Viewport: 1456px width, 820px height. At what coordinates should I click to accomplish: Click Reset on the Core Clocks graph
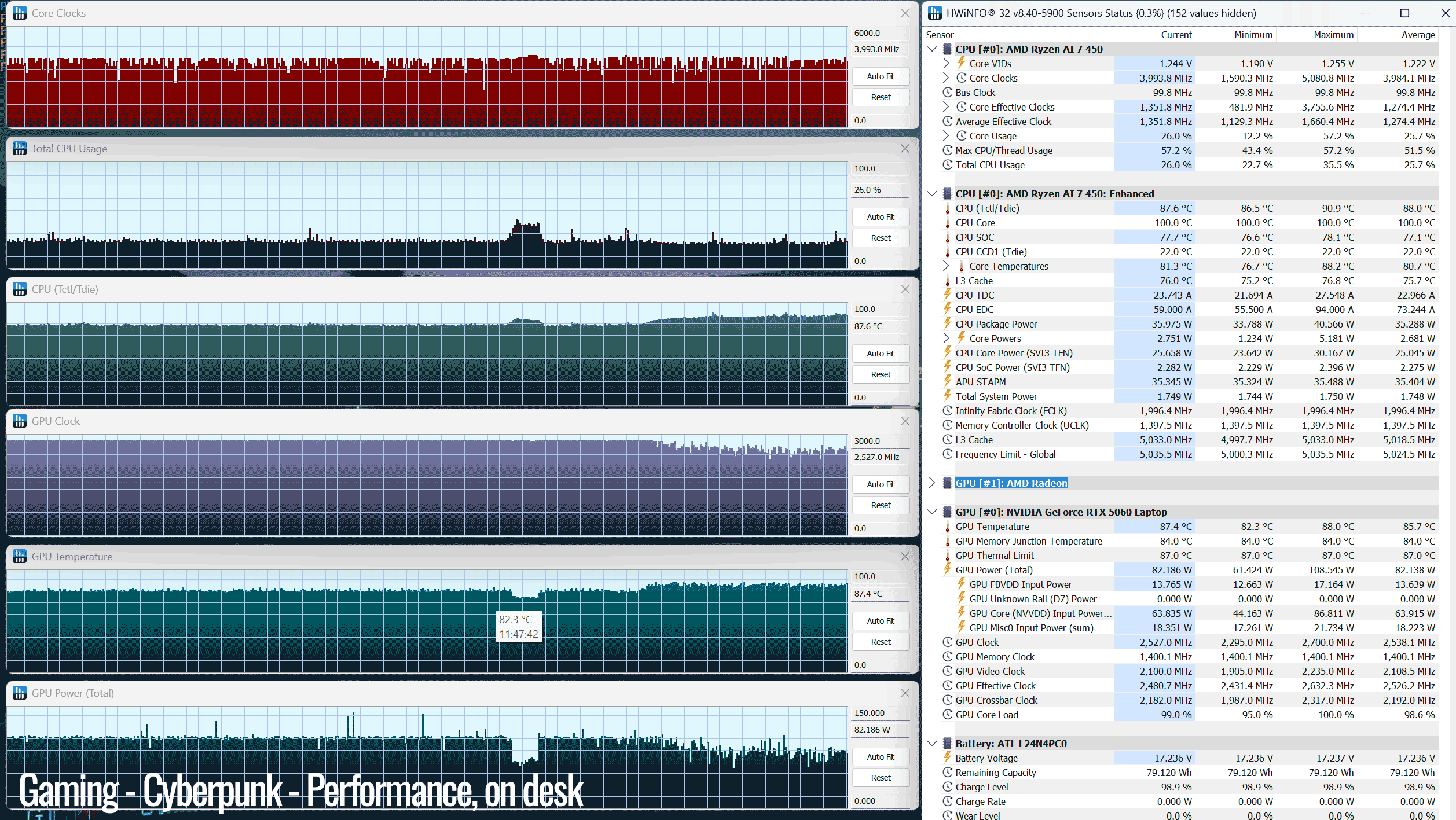point(881,97)
